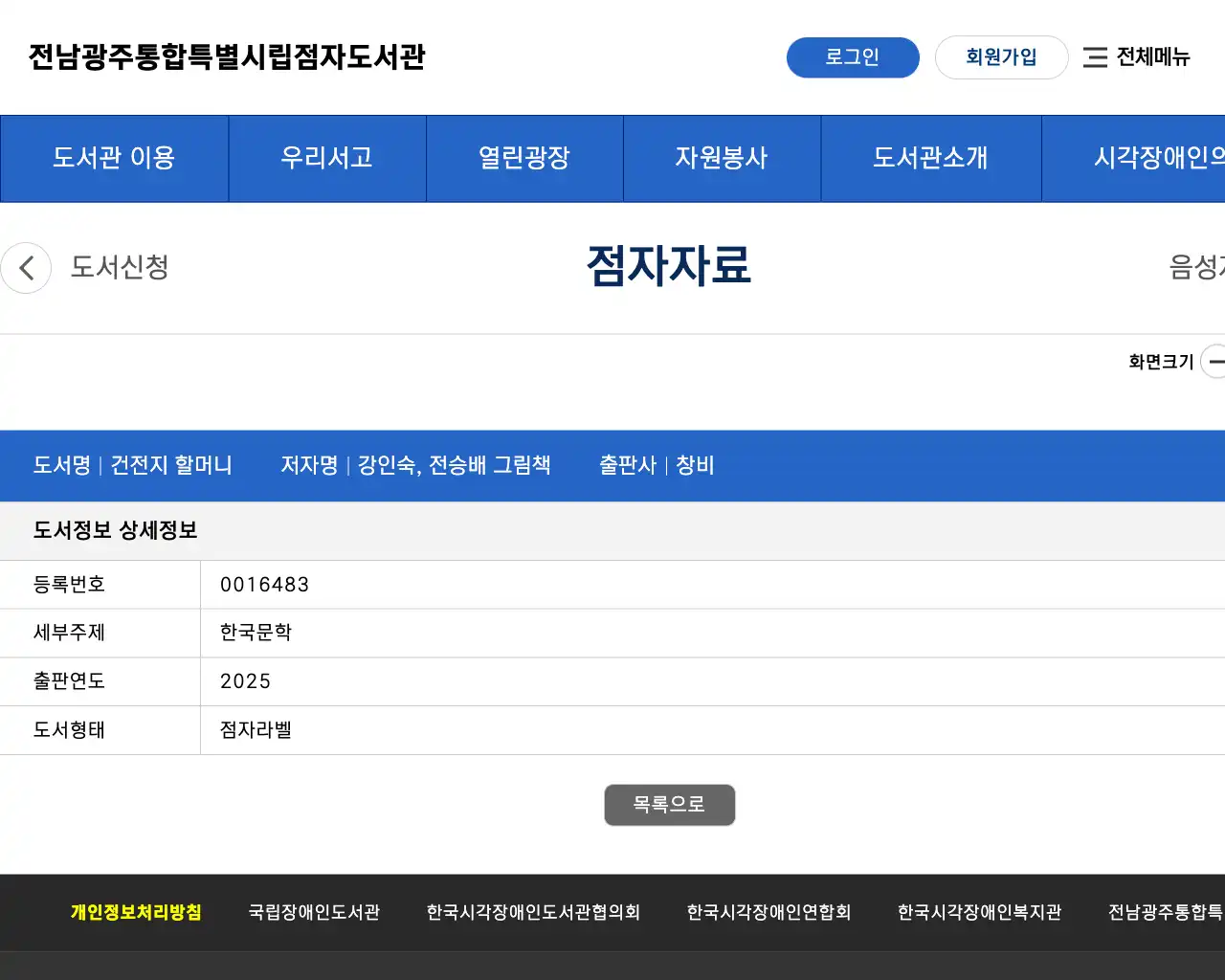Select author text 강인숙, 전승배 그림책

454,465
